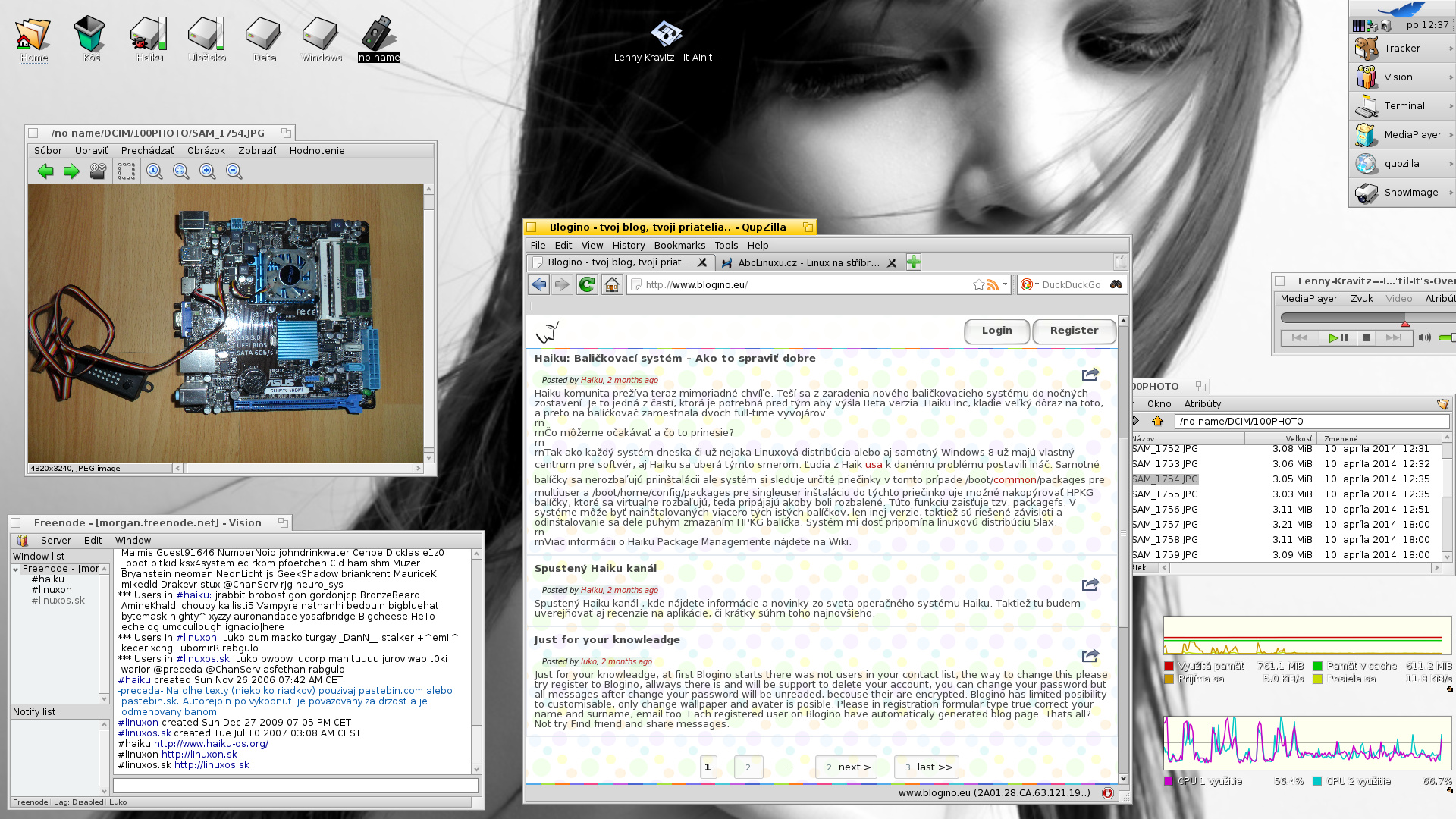Adjust the green MediaPlayer volume slider

click(1447, 338)
